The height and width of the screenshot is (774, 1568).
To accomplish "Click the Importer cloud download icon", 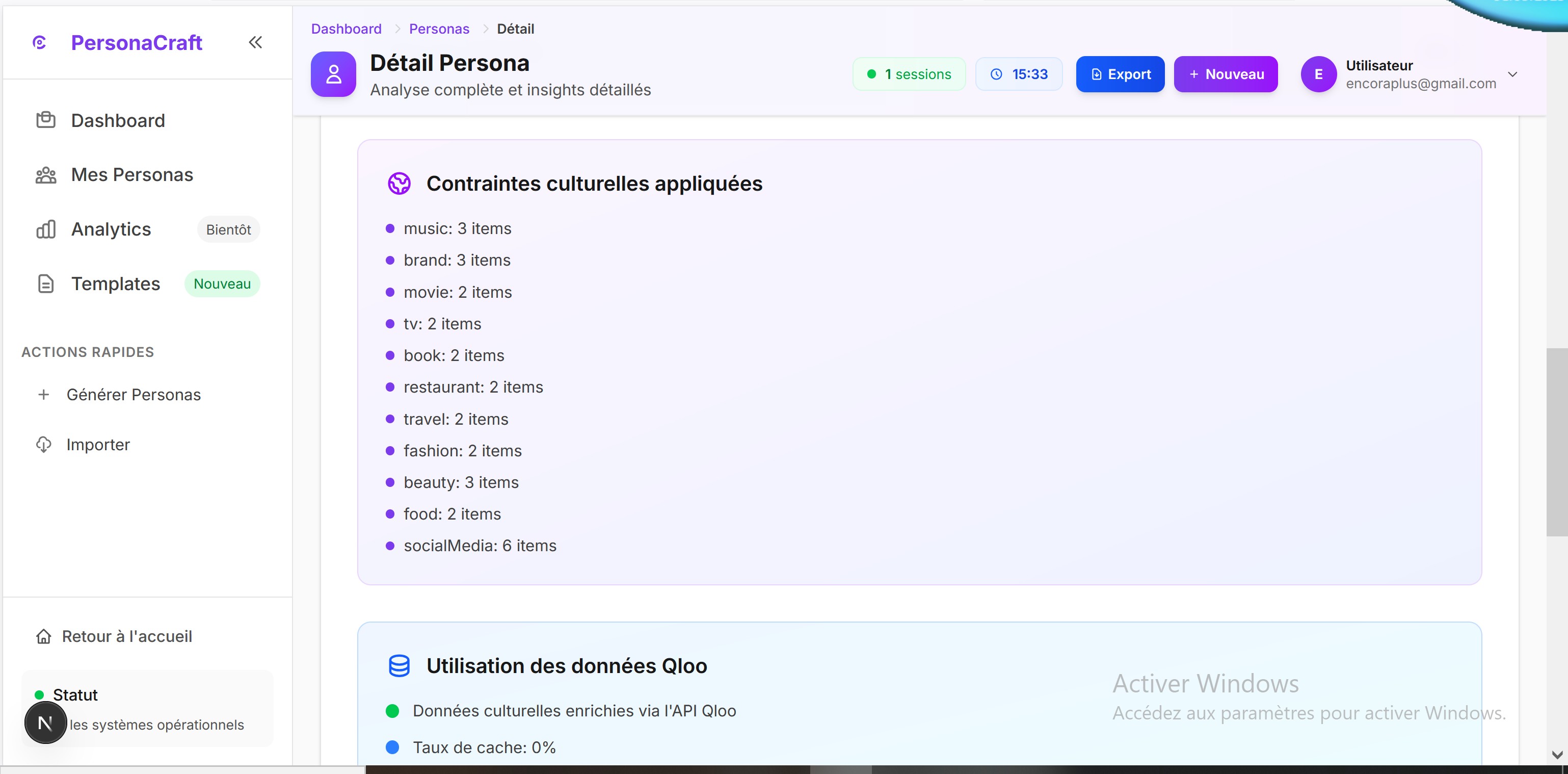I will point(43,445).
